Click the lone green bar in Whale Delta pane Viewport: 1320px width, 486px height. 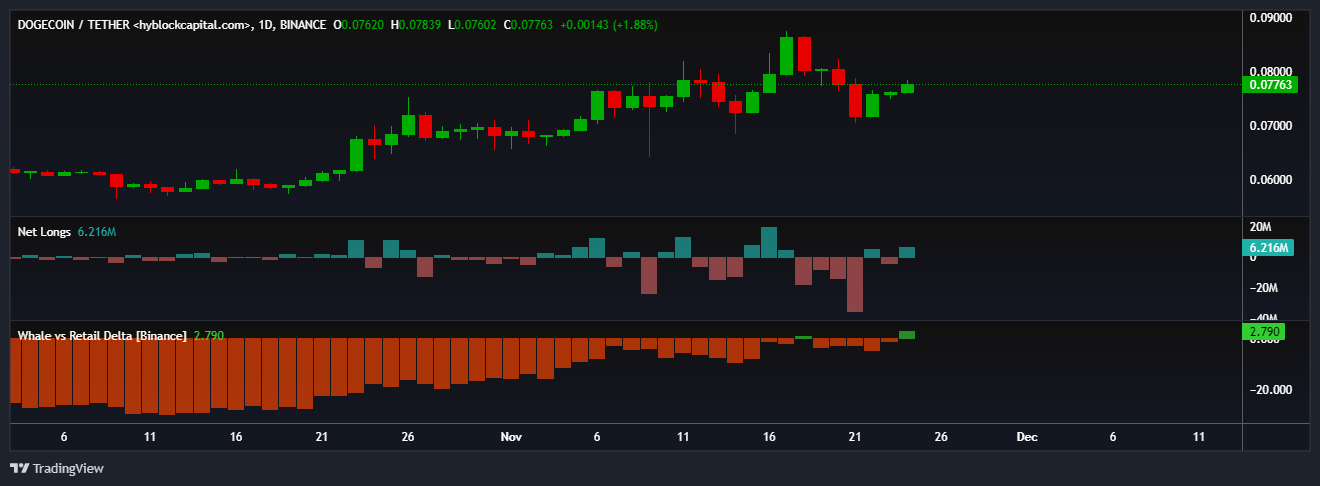[x=907, y=335]
